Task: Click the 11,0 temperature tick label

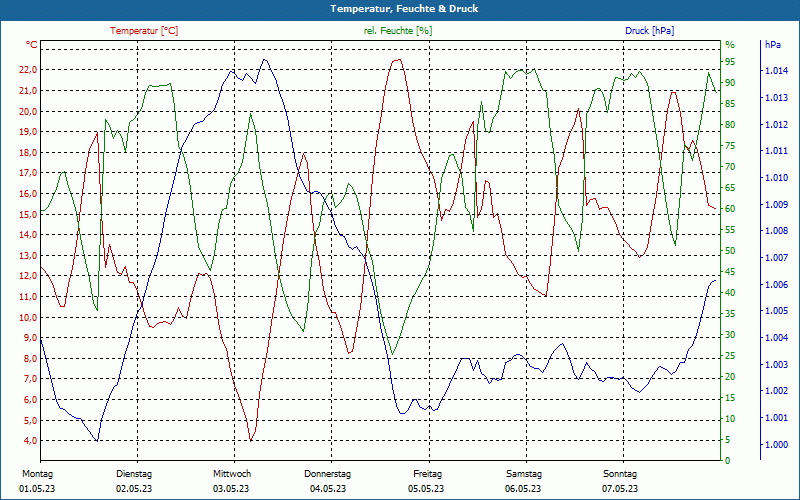Action: pos(28,297)
